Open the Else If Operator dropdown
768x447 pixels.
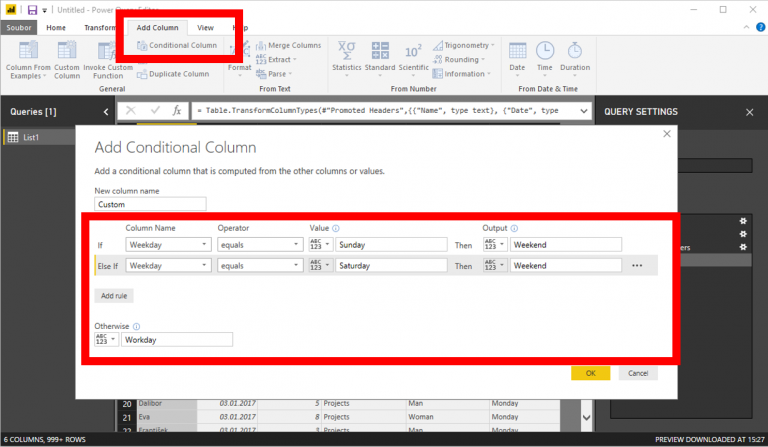pos(260,265)
